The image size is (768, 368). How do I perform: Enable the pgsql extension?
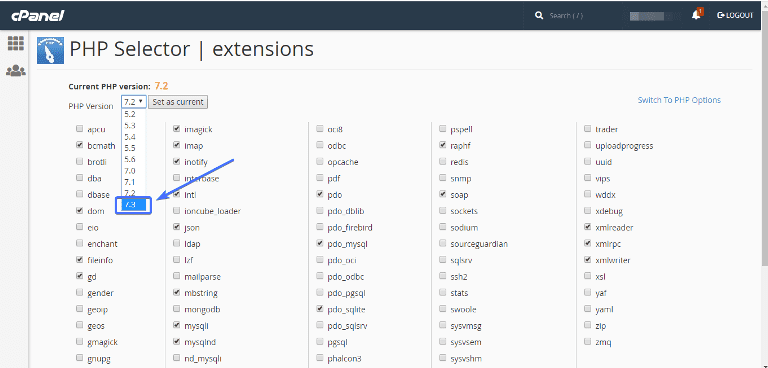pos(320,342)
